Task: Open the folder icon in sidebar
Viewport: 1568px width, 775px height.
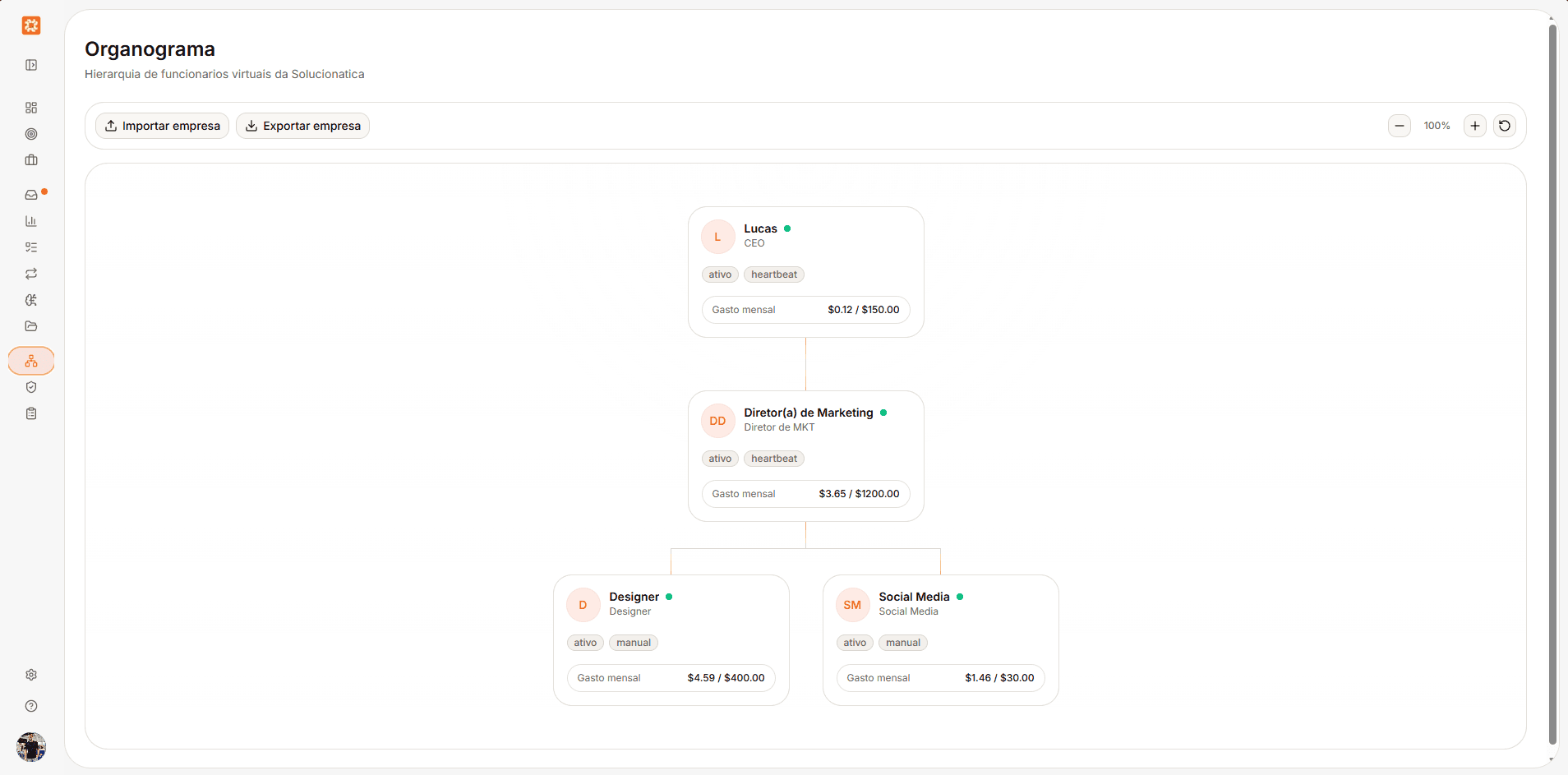Action: pyautogui.click(x=31, y=326)
